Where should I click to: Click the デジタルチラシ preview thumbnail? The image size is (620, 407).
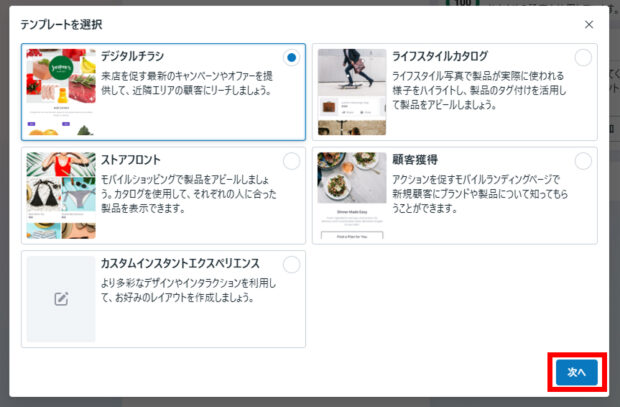[61, 92]
